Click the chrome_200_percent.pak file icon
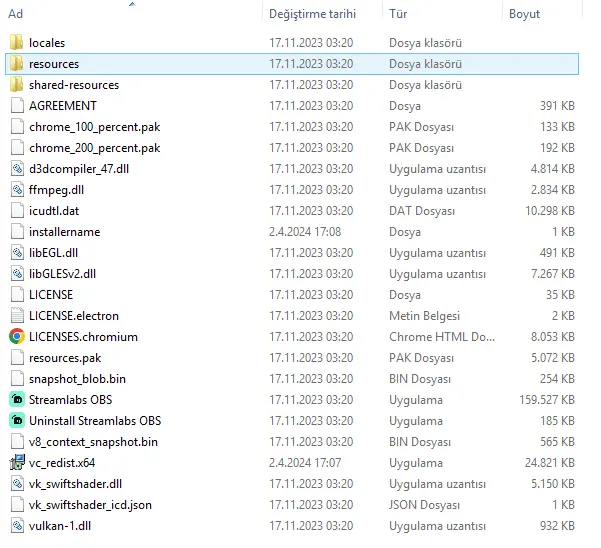This screenshot has height=548, width=601. 17,148
